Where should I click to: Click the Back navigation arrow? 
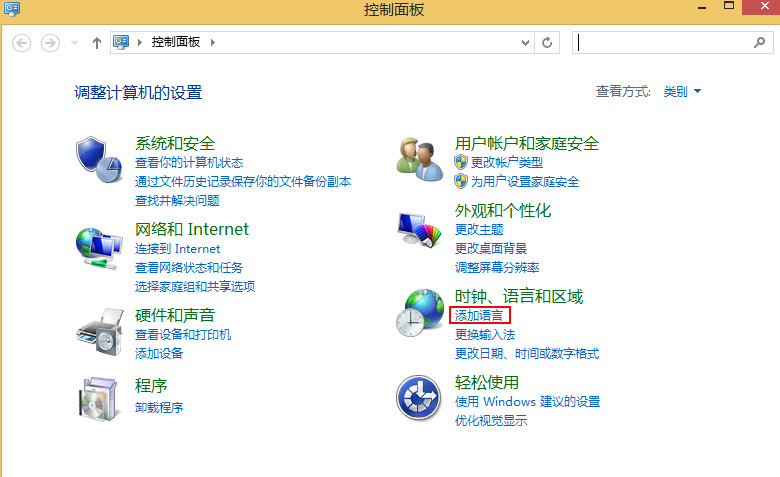click(21, 43)
